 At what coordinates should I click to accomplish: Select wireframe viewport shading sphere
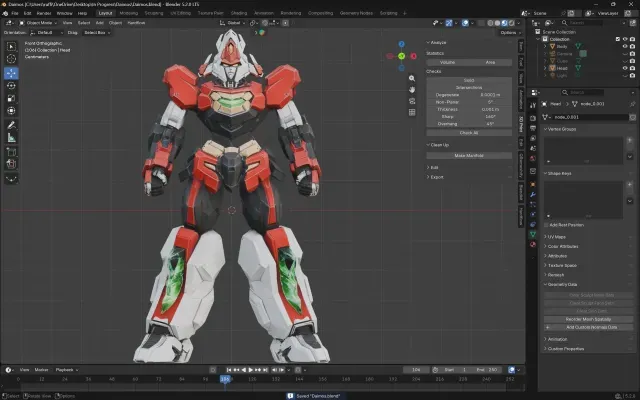(x=491, y=23)
